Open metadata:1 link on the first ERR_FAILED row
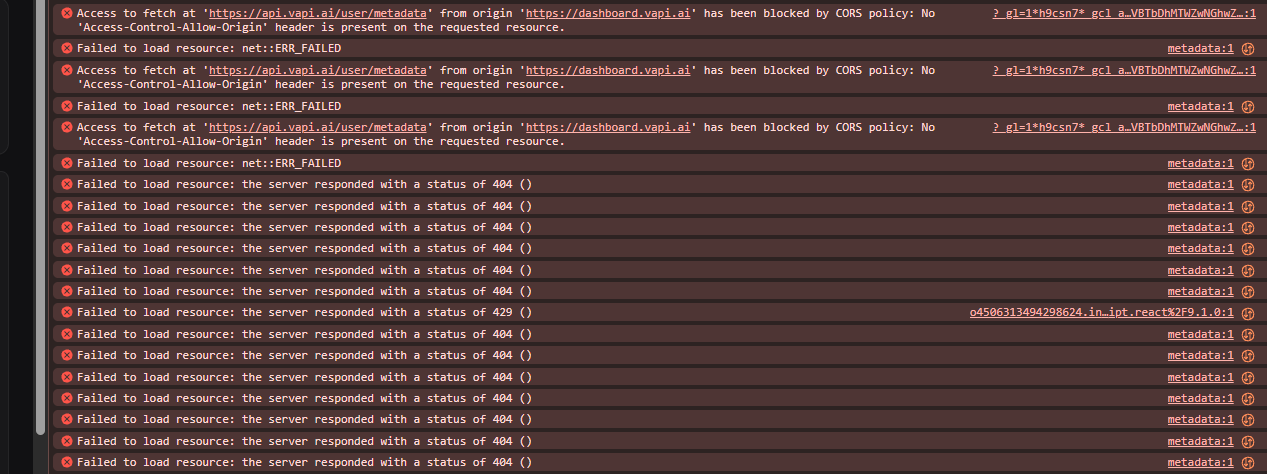The height and width of the screenshot is (474, 1267). 1200,49
